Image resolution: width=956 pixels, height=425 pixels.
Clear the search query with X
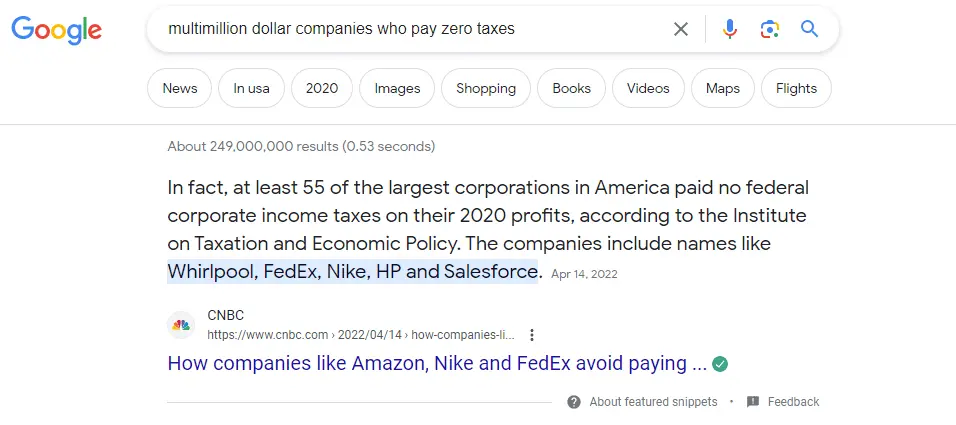681,29
